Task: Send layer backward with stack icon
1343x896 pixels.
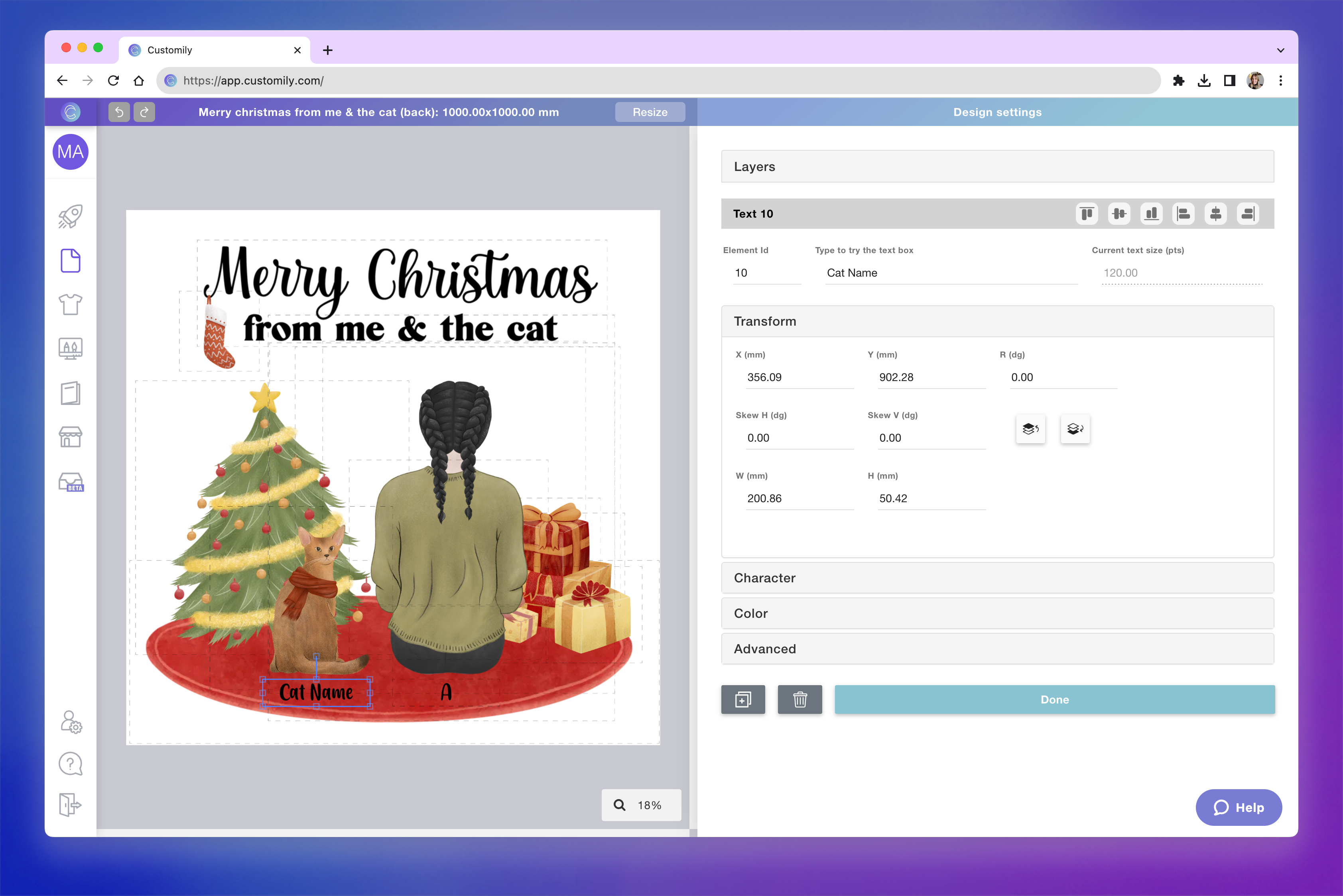Action: coord(1075,428)
